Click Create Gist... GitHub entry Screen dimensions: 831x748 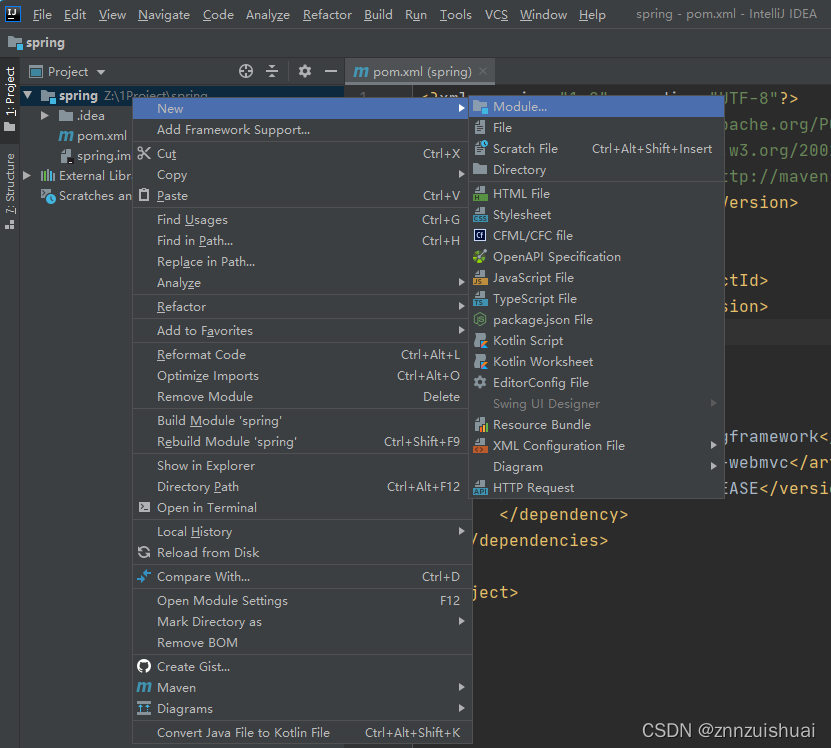tap(302, 667)
